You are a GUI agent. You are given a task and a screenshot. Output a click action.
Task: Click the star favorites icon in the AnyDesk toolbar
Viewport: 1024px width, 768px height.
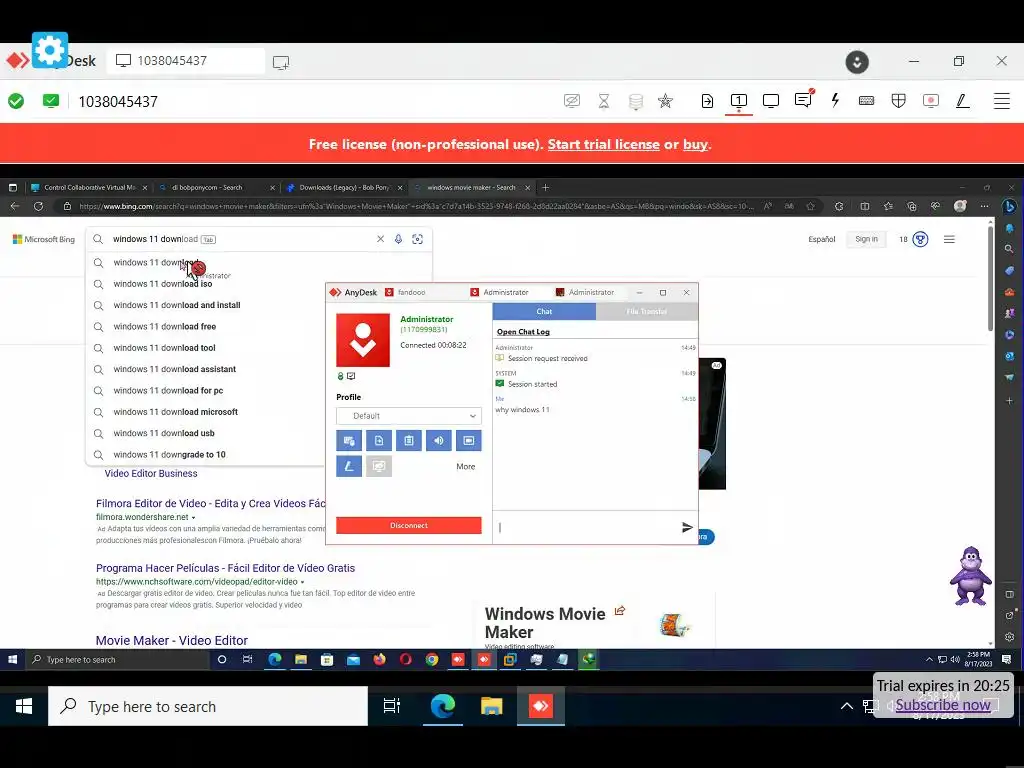665,101
